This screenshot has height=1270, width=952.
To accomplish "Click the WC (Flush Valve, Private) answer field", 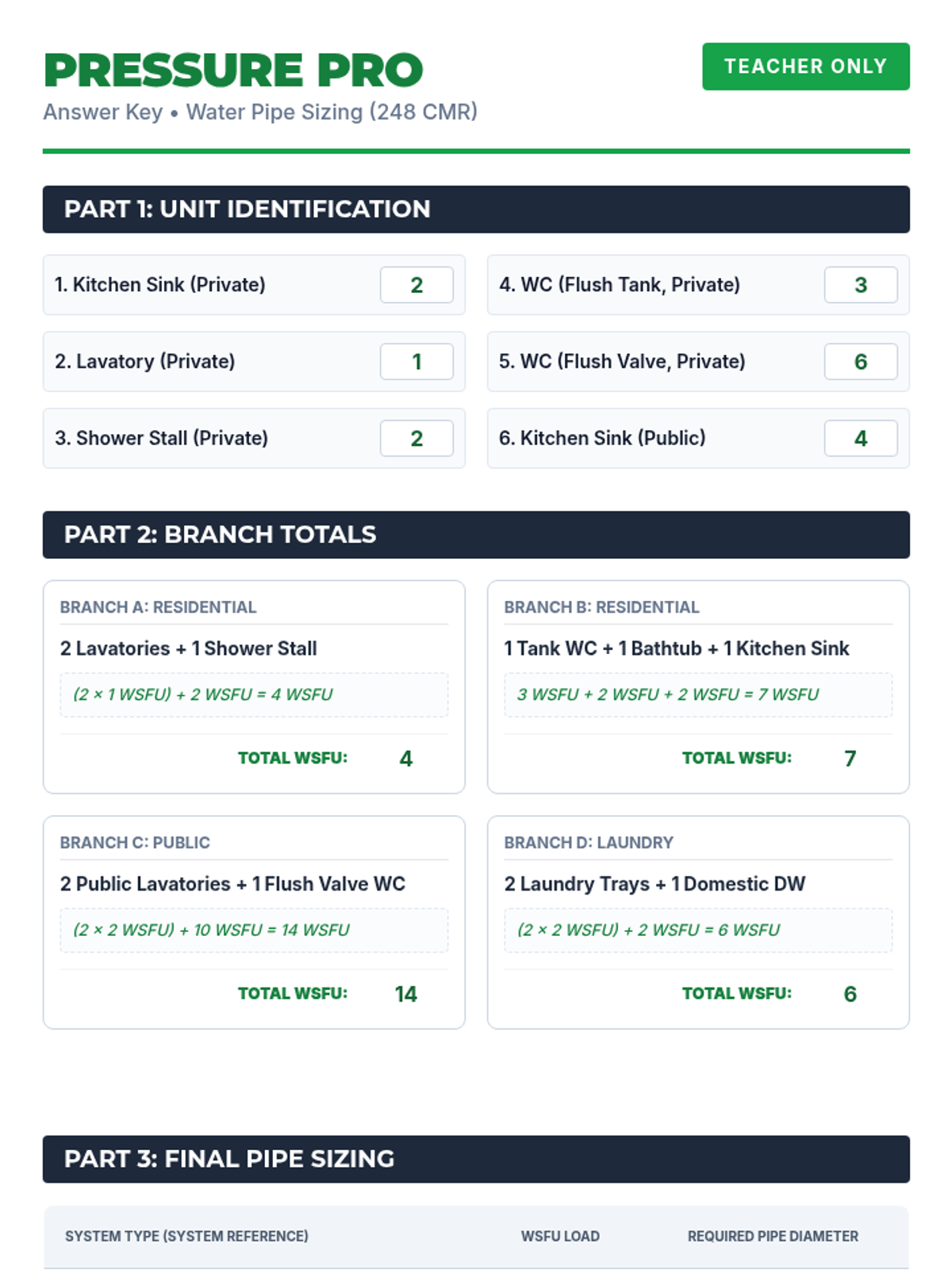I will (861, 362).
